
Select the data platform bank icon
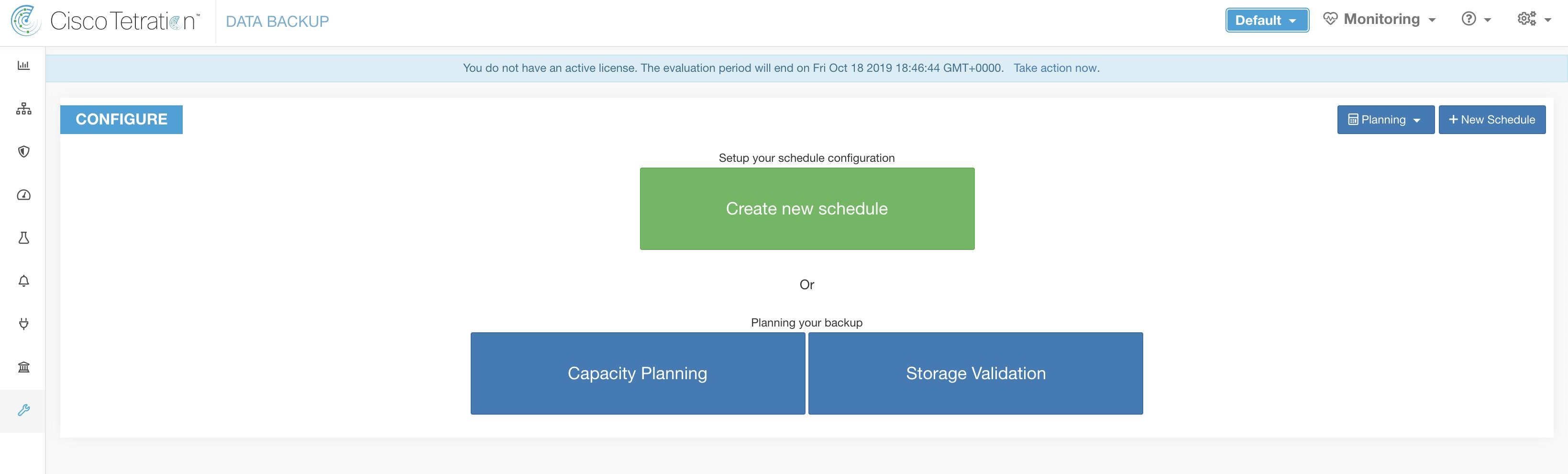tap(24, 367)
